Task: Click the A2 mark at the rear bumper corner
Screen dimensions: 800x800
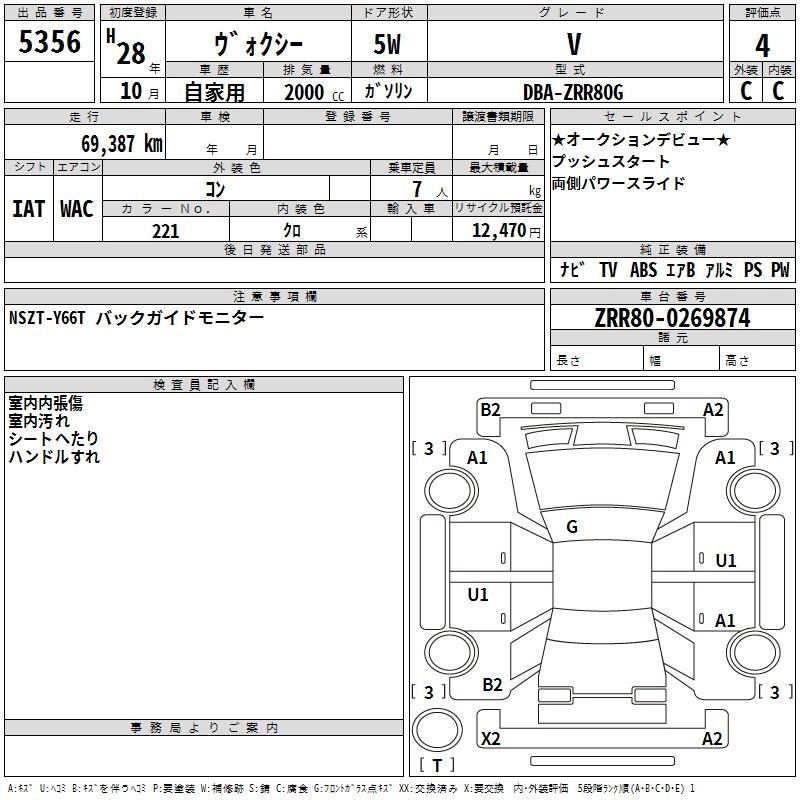Action: [x=712, y=738]
